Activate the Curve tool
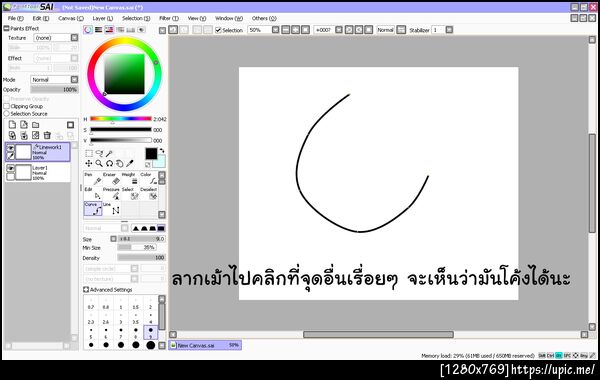600x380 pixels. 93,209
